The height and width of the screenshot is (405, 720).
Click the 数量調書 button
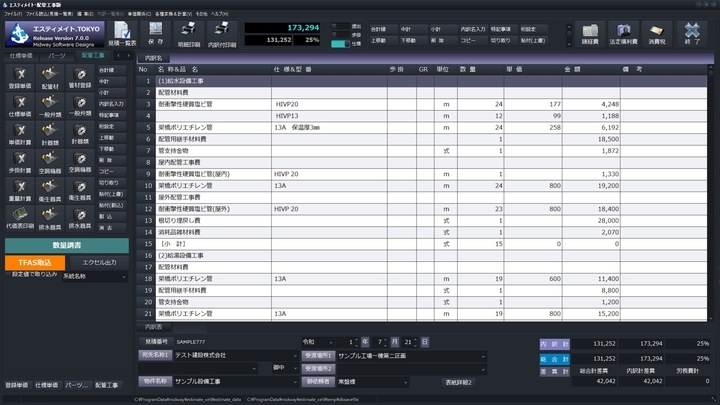[x=67, y=246]
